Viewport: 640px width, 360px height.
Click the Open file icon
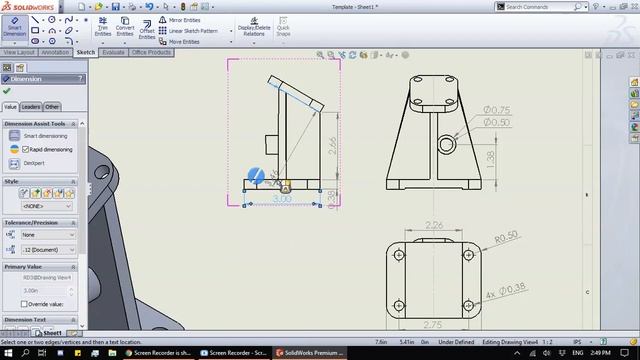tap(98, 7)
